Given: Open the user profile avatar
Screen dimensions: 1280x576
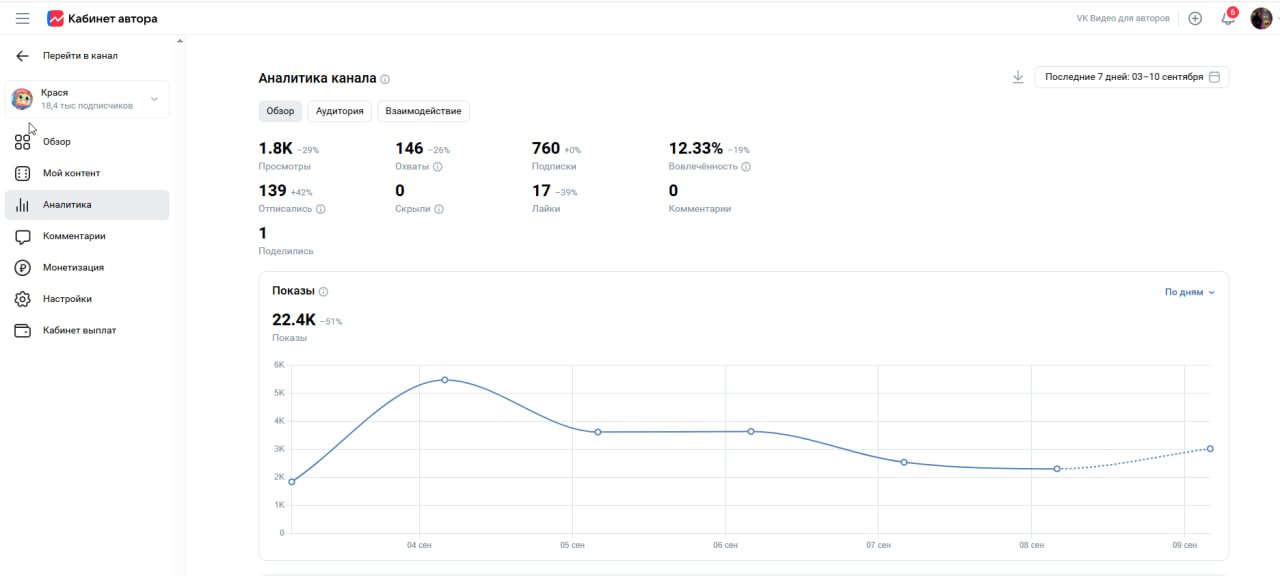Looking at the screenshot, I should (1261, 18).
